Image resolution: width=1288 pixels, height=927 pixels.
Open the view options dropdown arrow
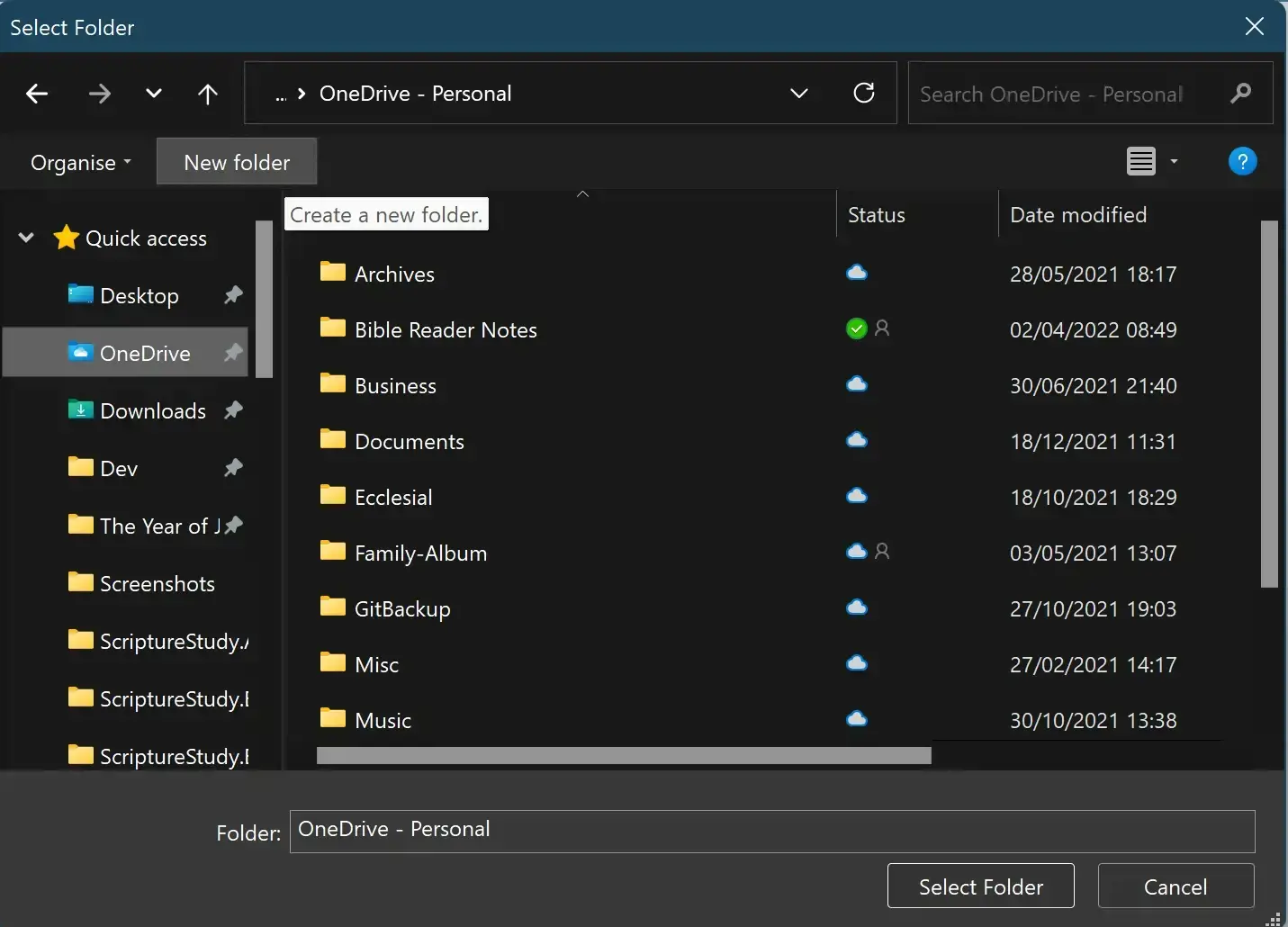pyautogui.click(x=1173, y=161)
